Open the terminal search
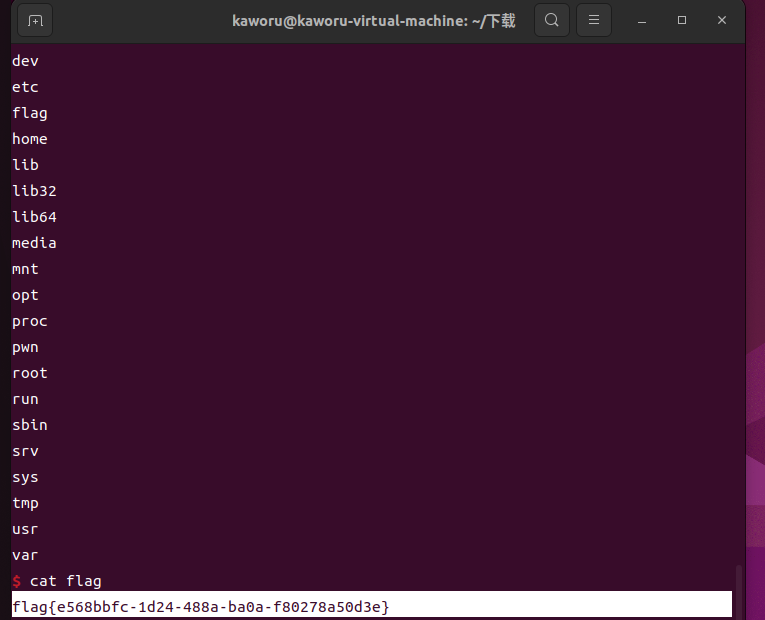Screen dimensions: 765x620 pos(552,20)
